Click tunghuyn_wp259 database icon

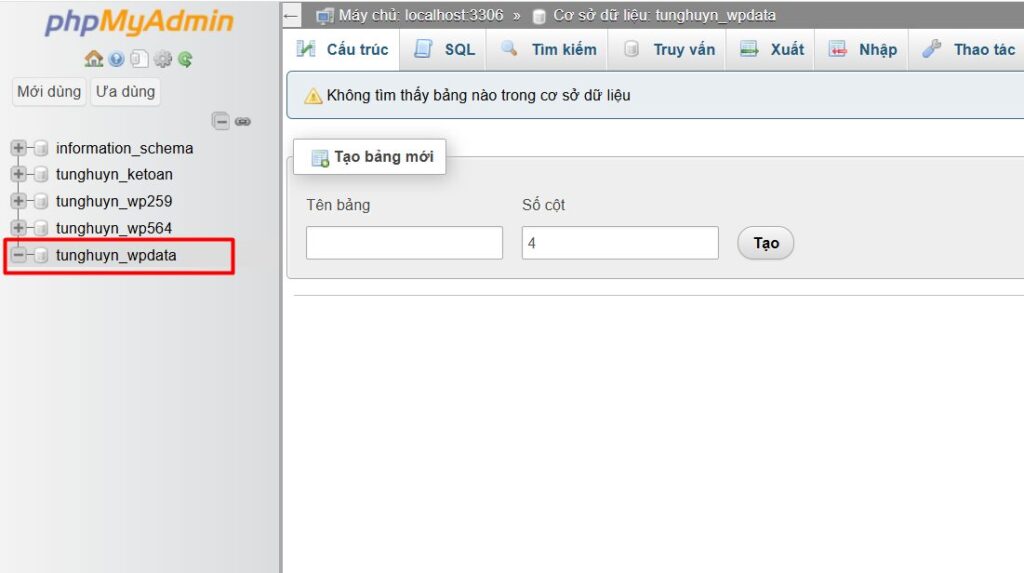[x=40, y=201]
